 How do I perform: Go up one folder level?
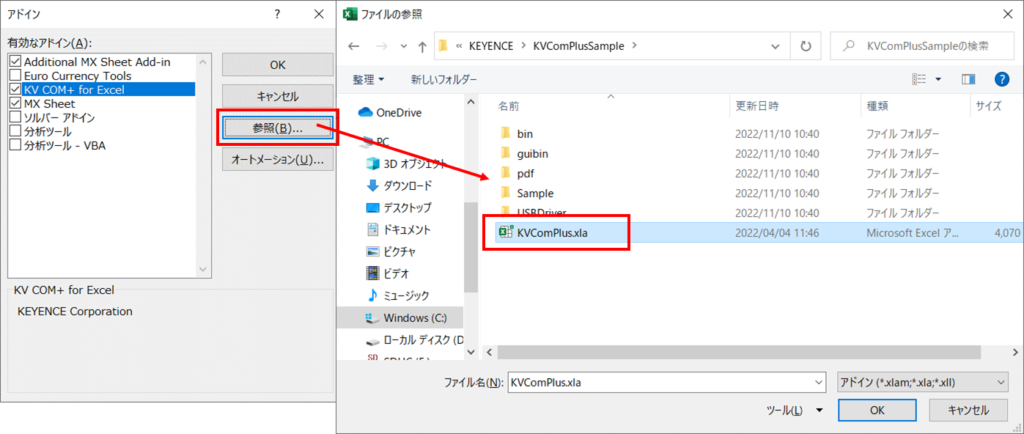pyautogui.click(x=422, y=46)
